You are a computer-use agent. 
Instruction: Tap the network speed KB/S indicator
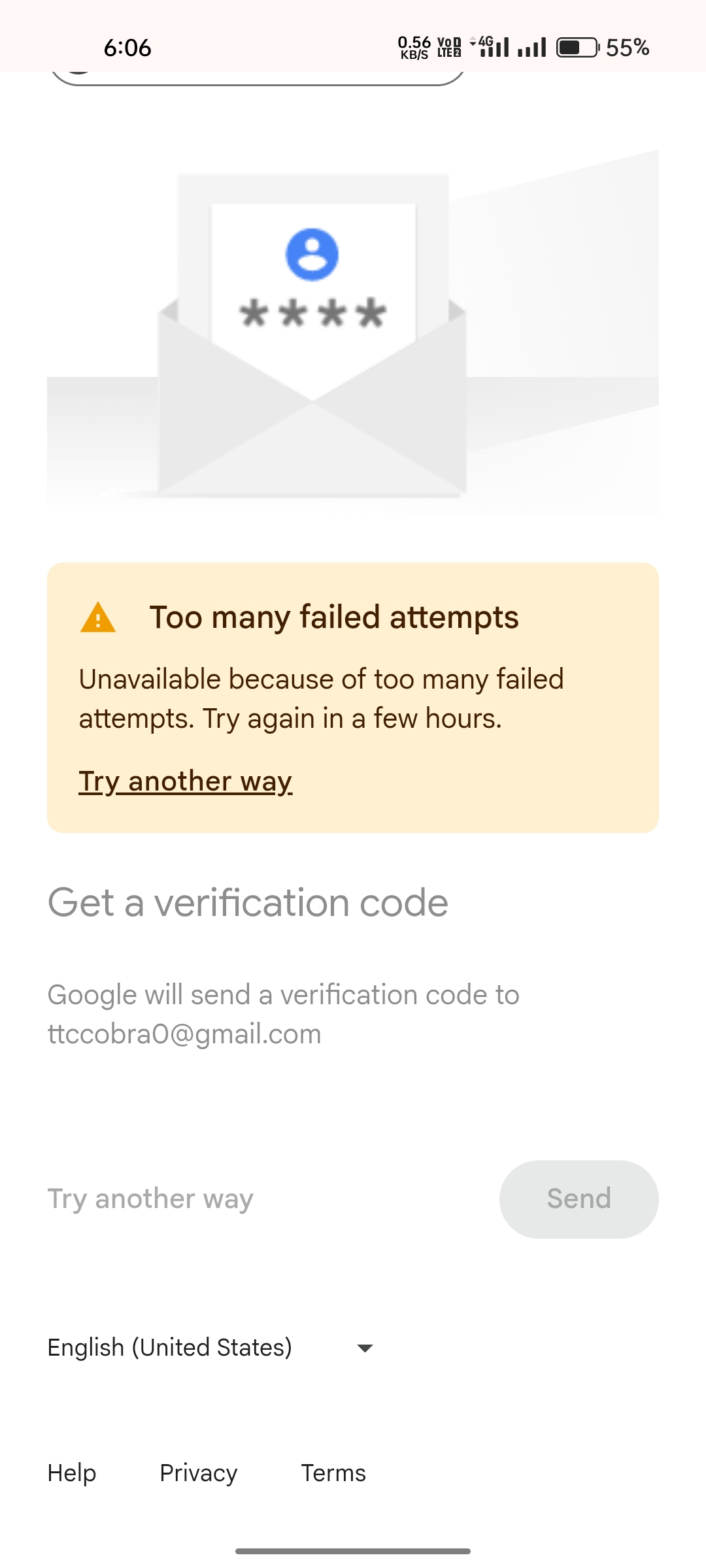point(414,48)
